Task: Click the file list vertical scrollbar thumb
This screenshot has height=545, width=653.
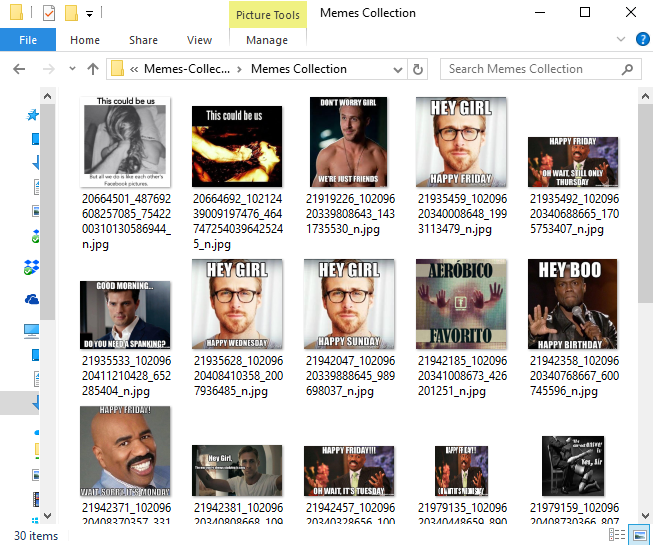Action: pyautogui.click(x=645, y=204)
